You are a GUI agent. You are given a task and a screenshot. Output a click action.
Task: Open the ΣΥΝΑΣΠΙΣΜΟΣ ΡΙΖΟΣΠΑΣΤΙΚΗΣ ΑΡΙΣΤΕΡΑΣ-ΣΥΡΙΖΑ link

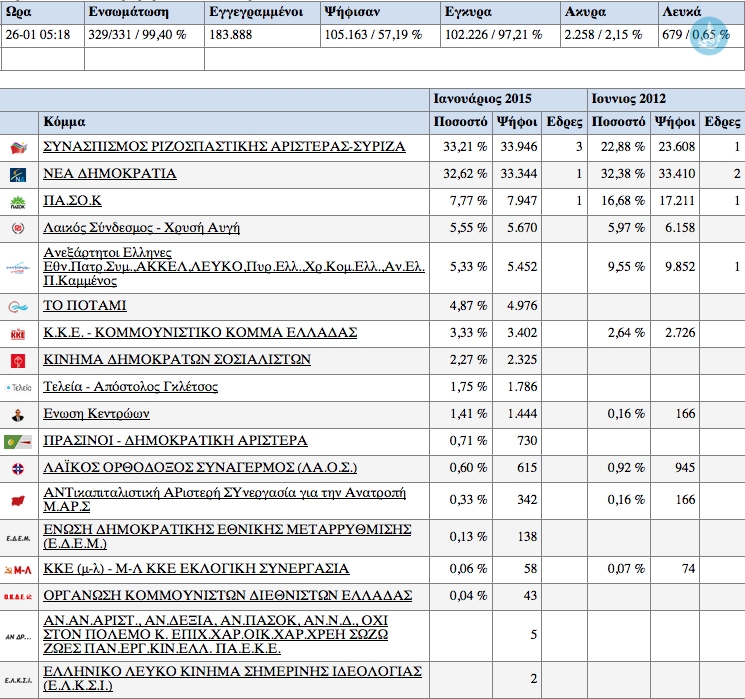(x=224, y=146)
